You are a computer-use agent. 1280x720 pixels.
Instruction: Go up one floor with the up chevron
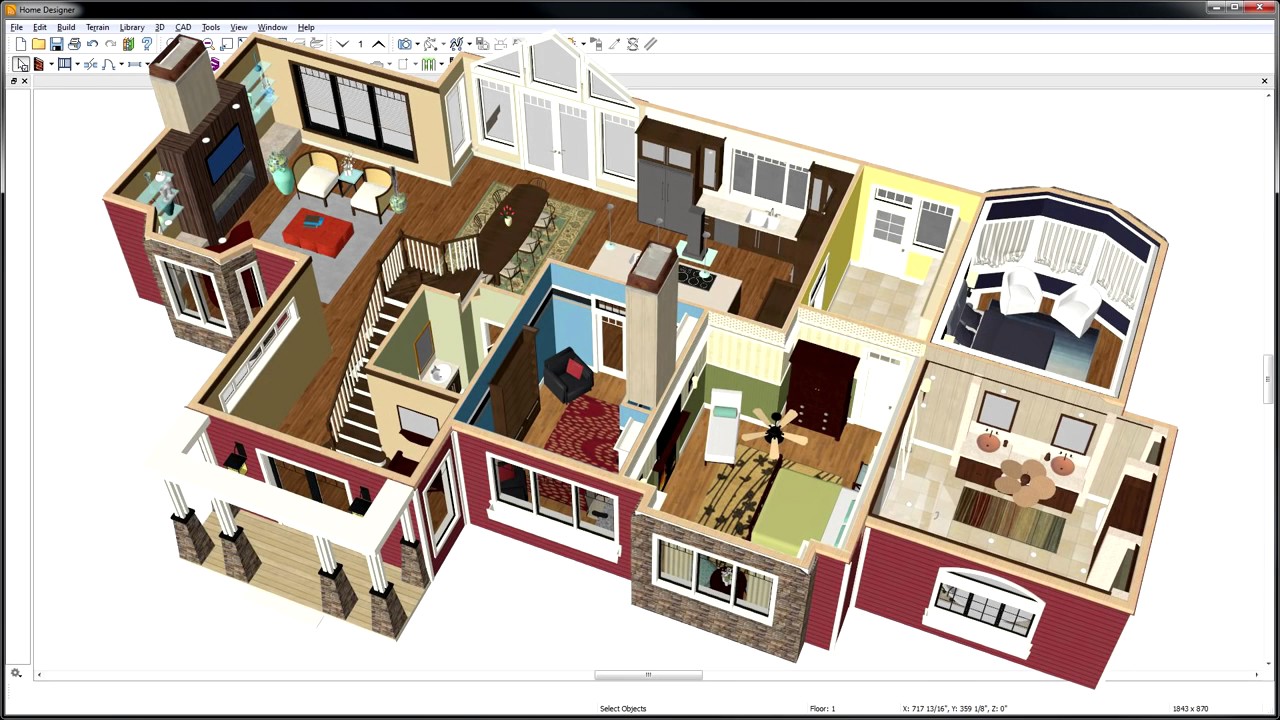click(378, 44)
